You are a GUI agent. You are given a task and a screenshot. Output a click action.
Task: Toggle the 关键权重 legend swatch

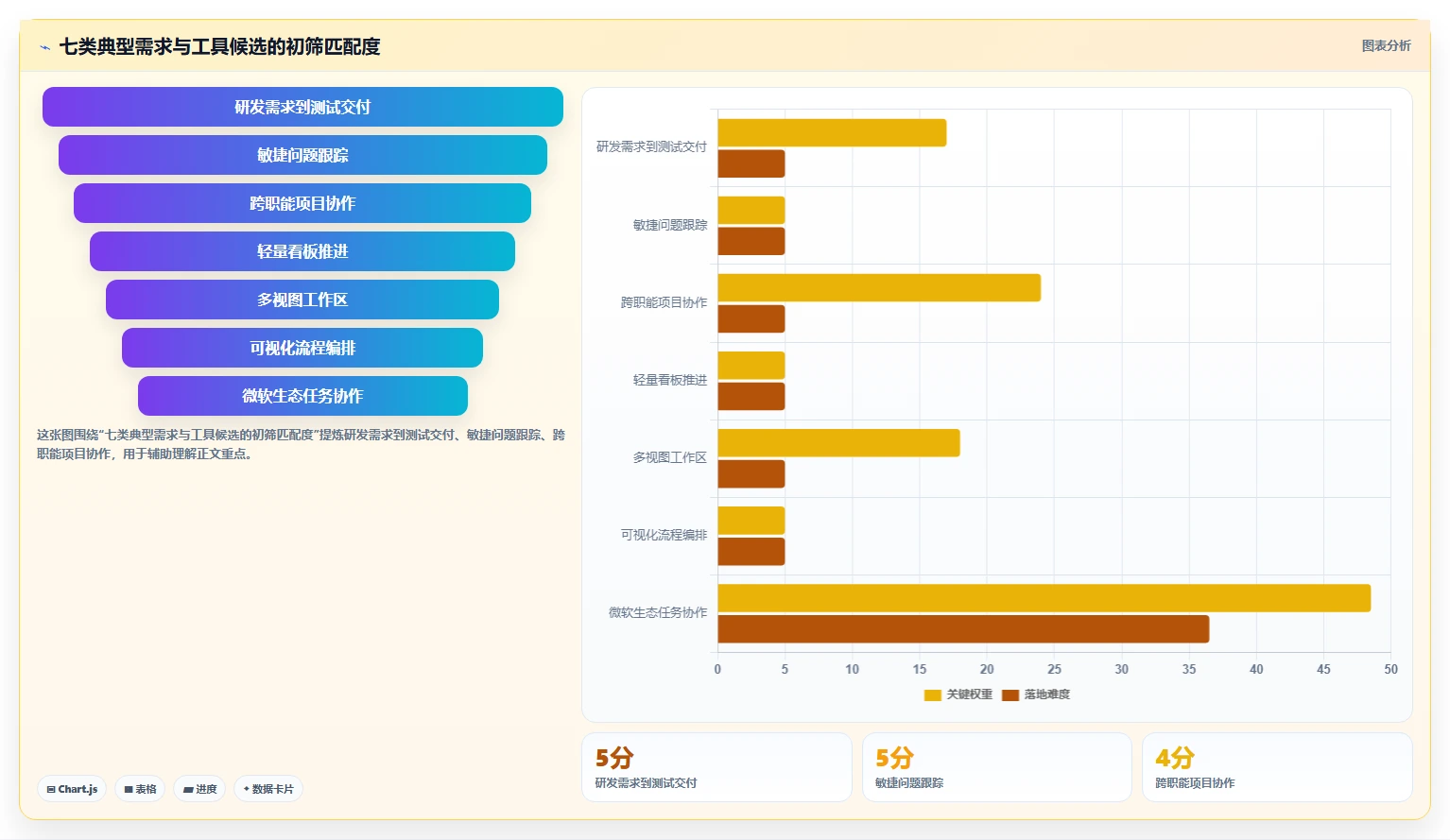[932, 694]
